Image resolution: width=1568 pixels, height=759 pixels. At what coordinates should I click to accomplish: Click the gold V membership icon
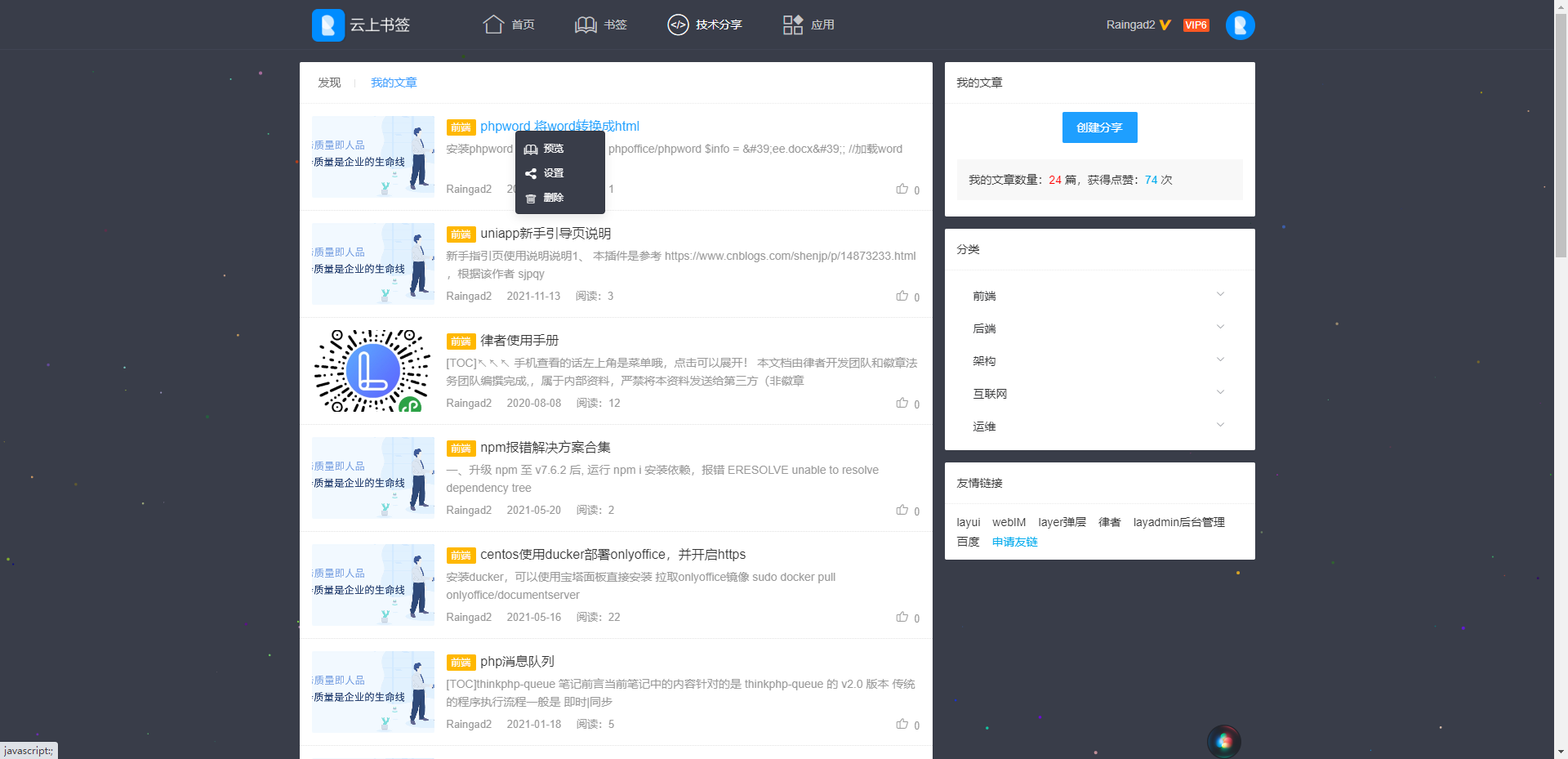(1165, 25)
